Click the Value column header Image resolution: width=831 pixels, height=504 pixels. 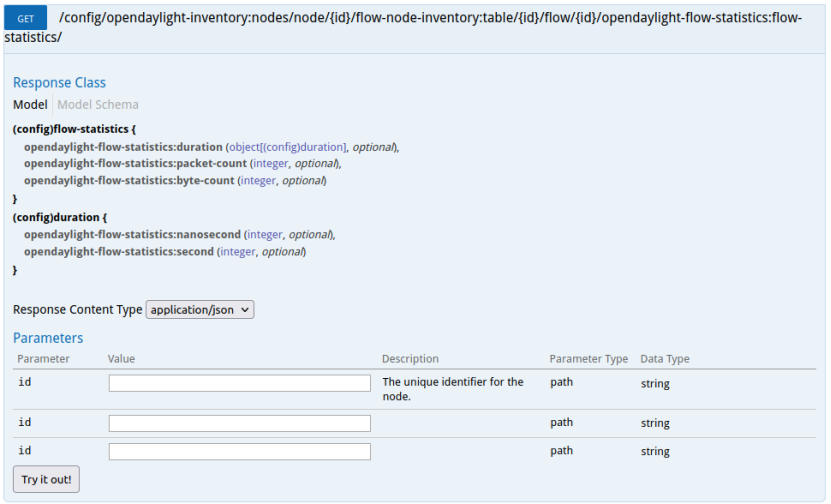[121, 359]
